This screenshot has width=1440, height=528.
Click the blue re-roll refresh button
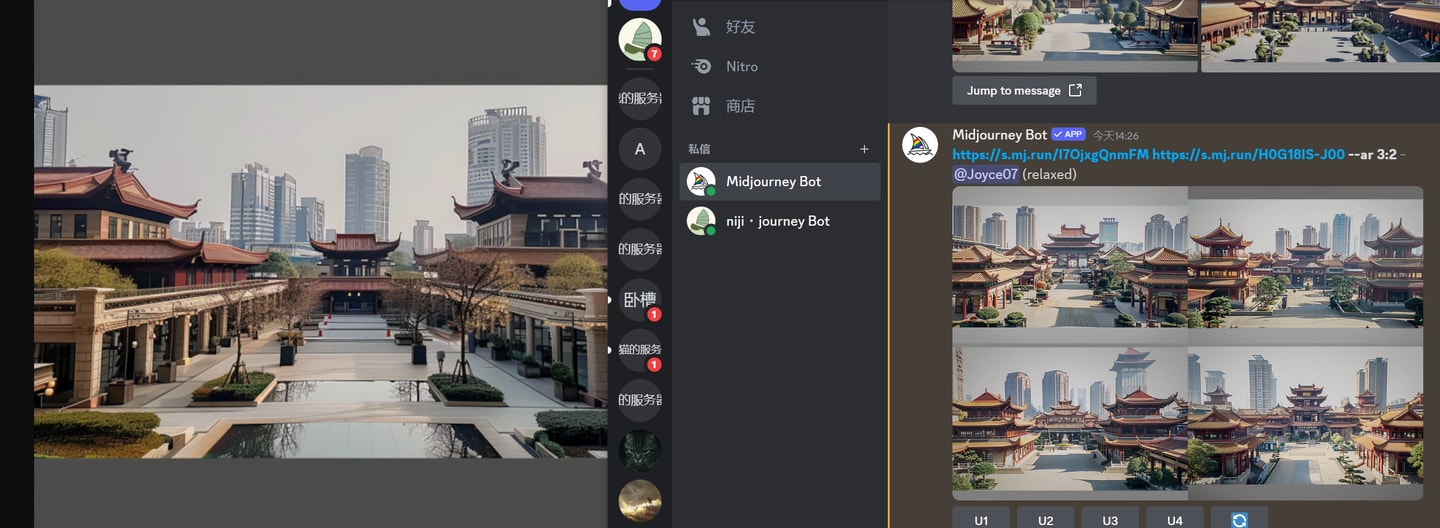click(x=1239, y=520)
